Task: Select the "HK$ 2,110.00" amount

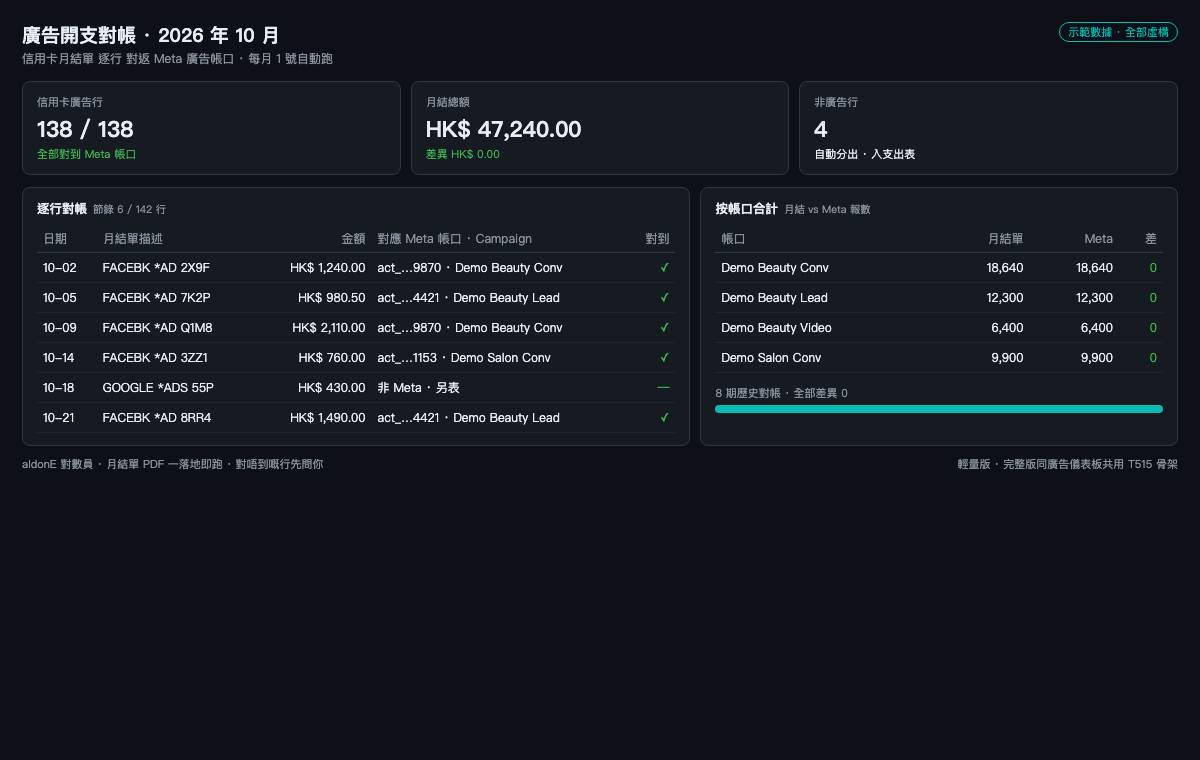Action: (x=329, y=328)
